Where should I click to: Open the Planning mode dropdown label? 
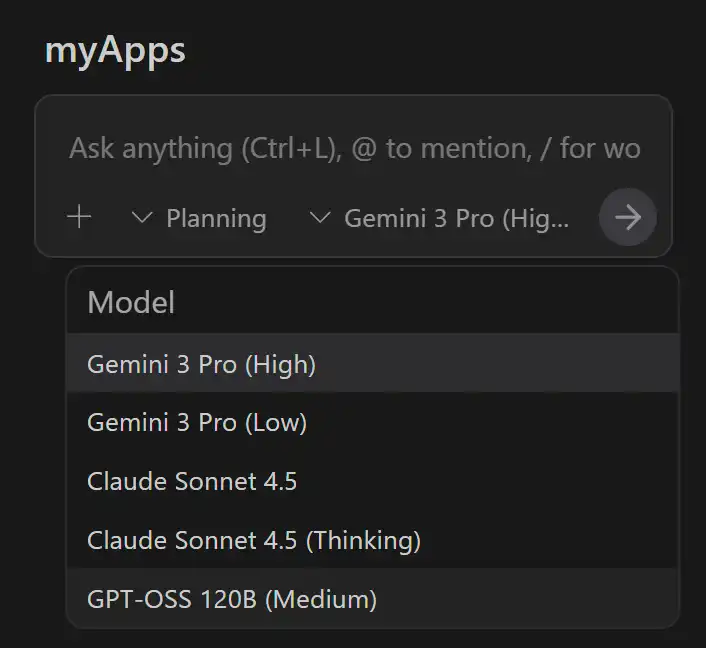(x=216, y=218)
